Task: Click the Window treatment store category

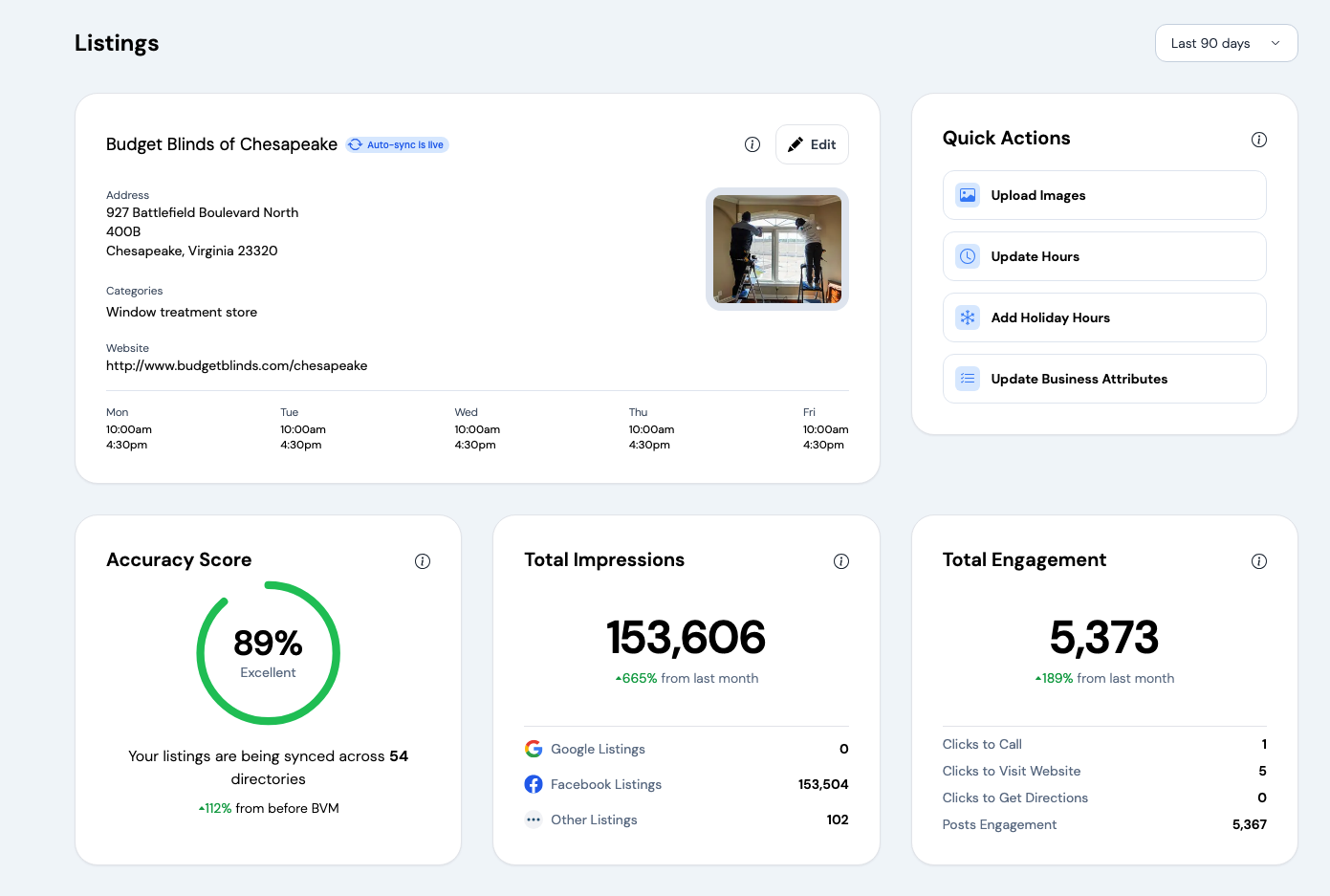Action: point(182,312)
